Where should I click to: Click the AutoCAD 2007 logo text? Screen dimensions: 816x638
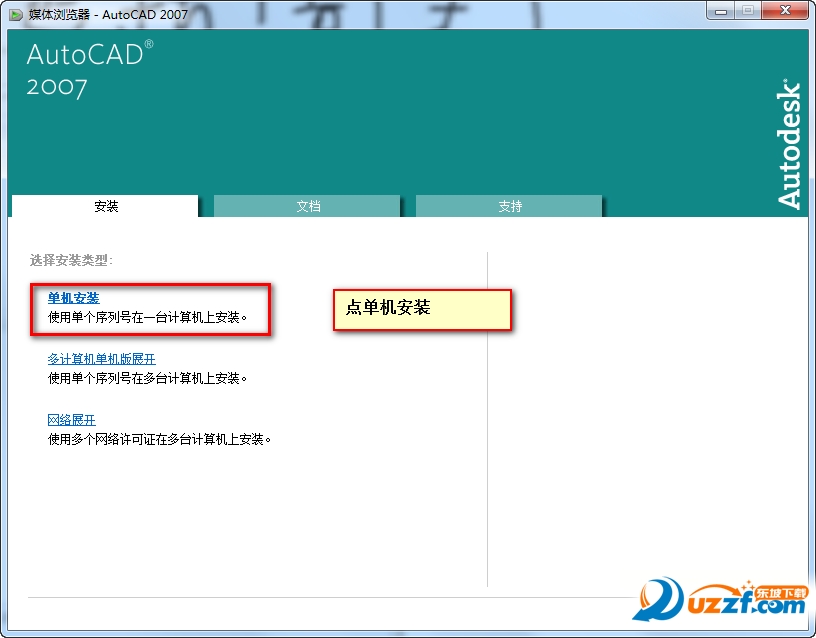90,69
